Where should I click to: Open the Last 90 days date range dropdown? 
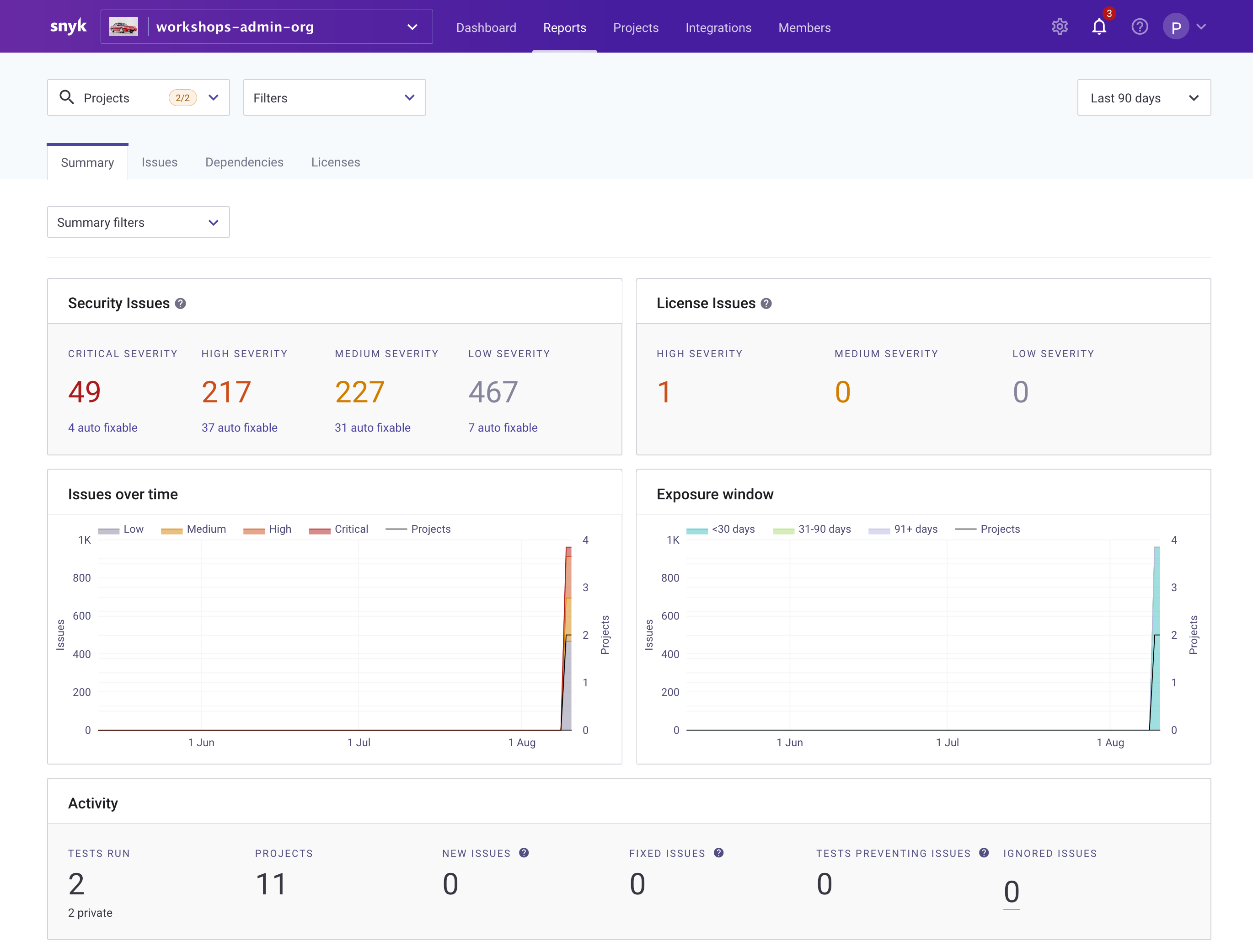click(1144, 98)
